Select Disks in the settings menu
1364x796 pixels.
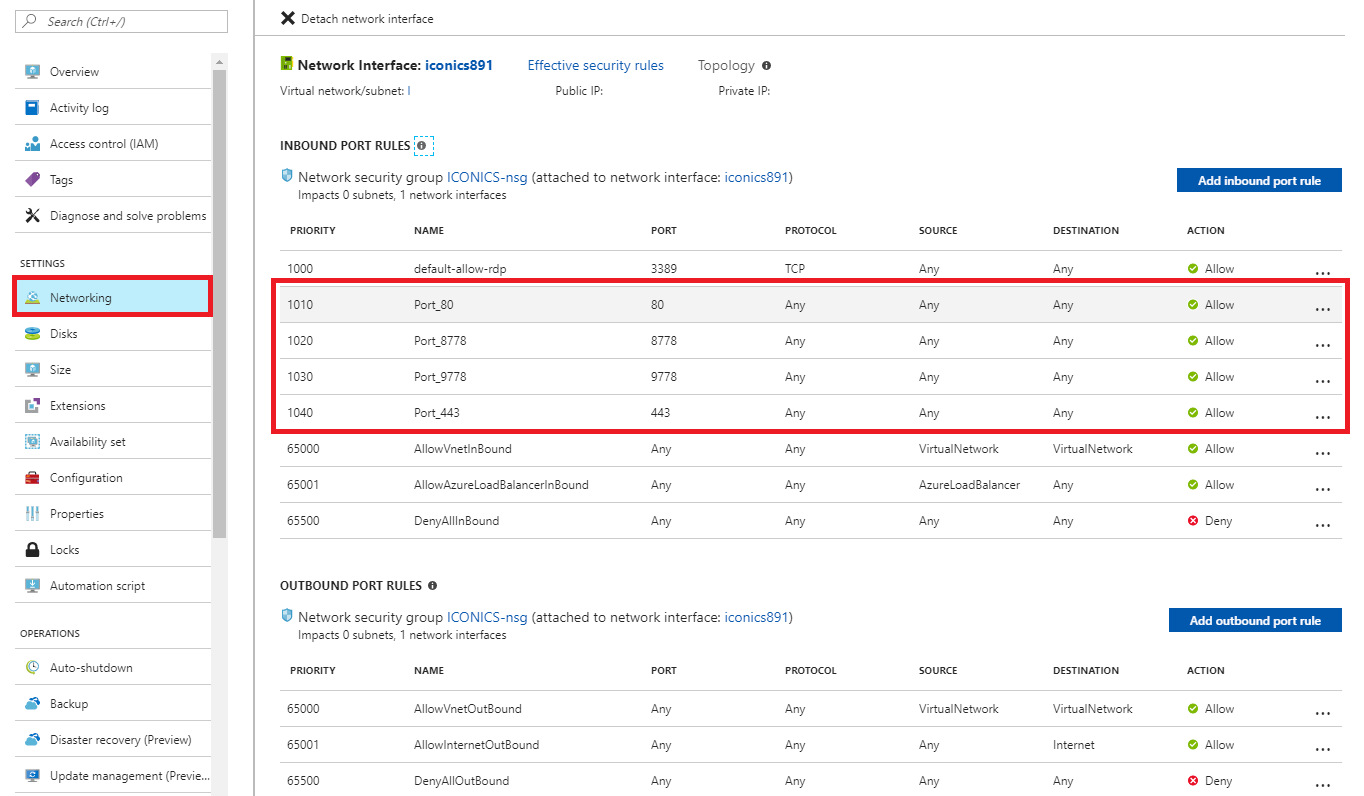pos(113,334)
